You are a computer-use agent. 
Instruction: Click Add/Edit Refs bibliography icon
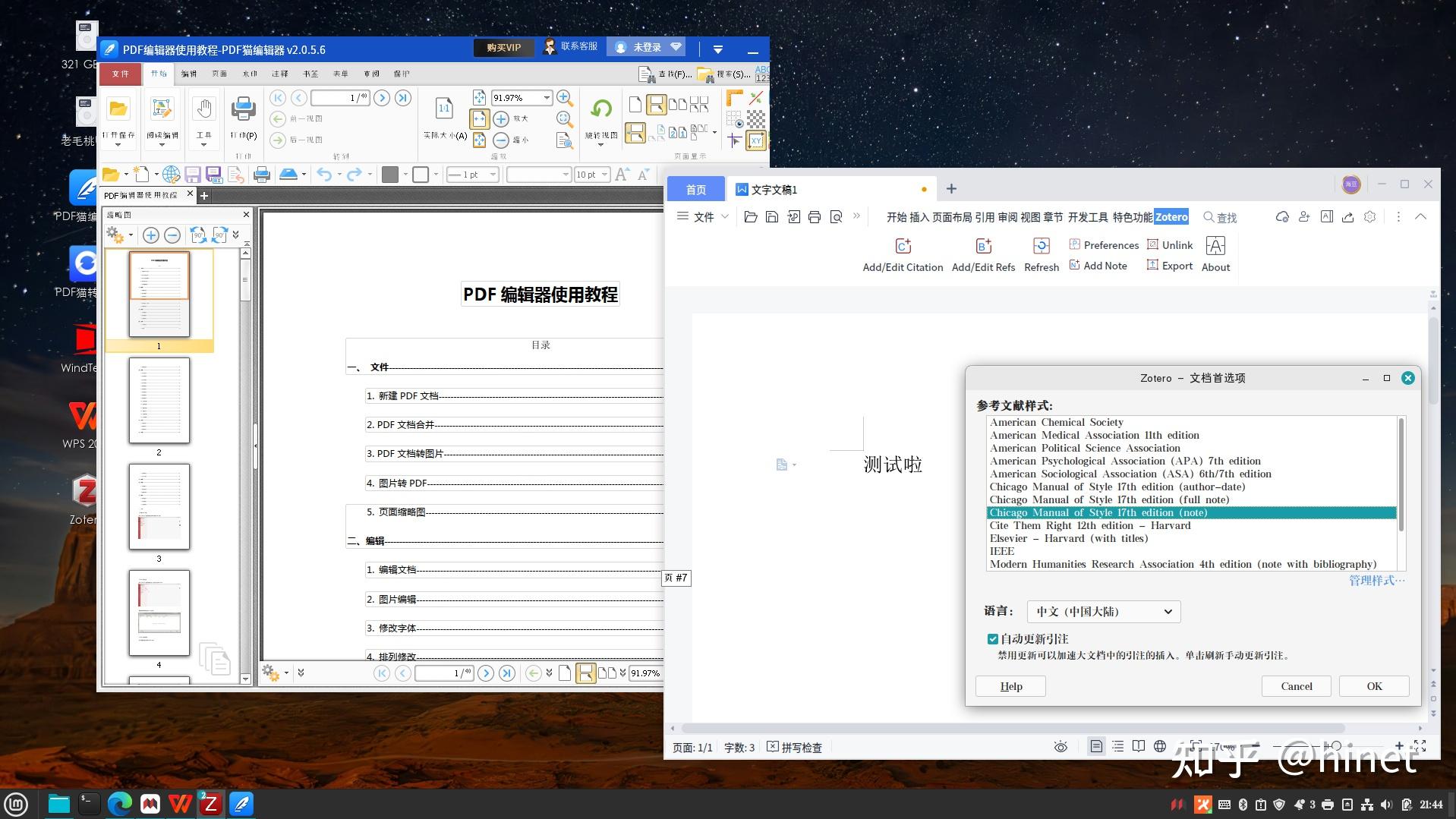click(x=983, y=246)
